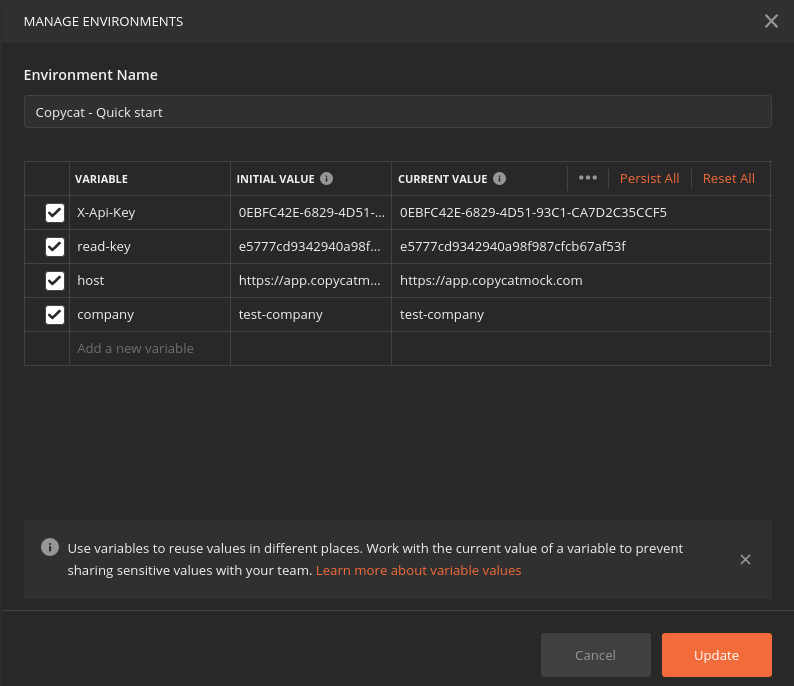Edit the initial value of host
The width and height of the screenshot is (794, 686).
pos(310,281)
